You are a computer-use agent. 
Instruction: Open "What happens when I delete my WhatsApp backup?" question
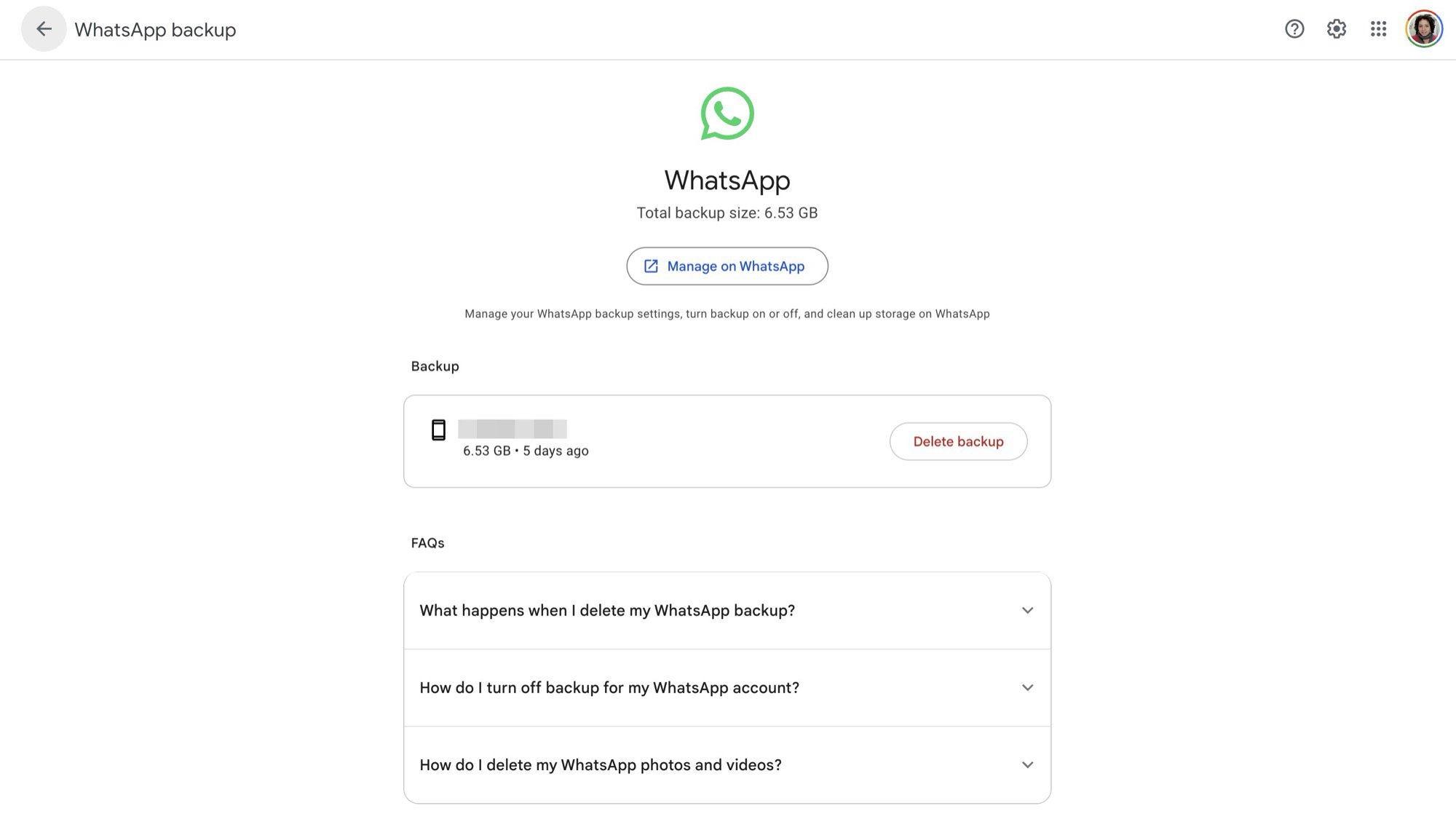(x=607, y=610)
